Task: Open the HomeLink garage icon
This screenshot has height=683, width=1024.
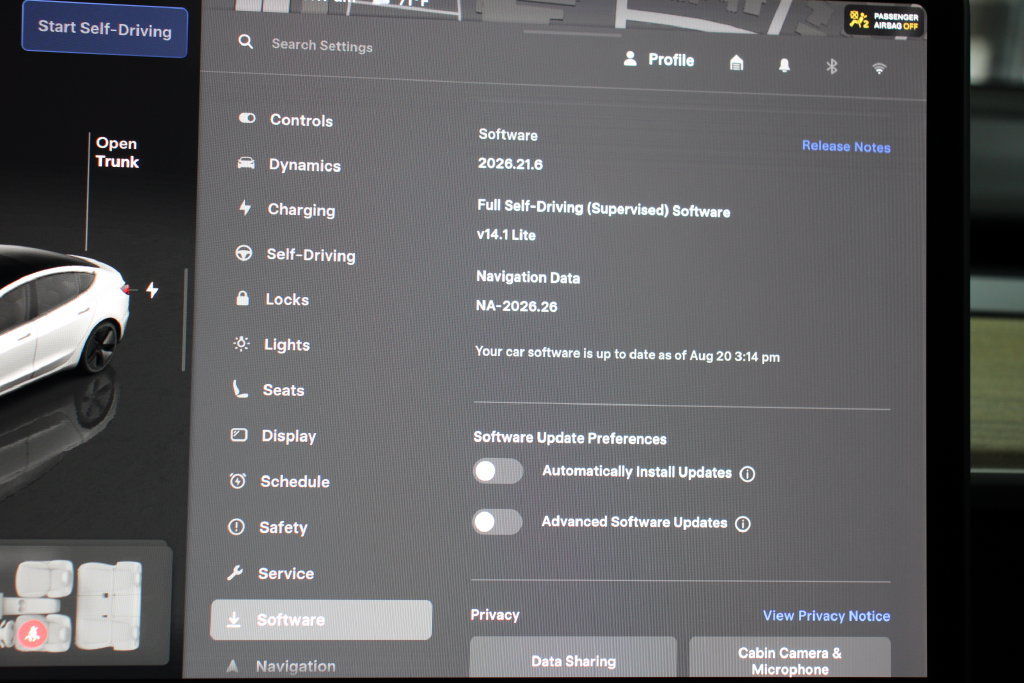Action: pos(737,63)
